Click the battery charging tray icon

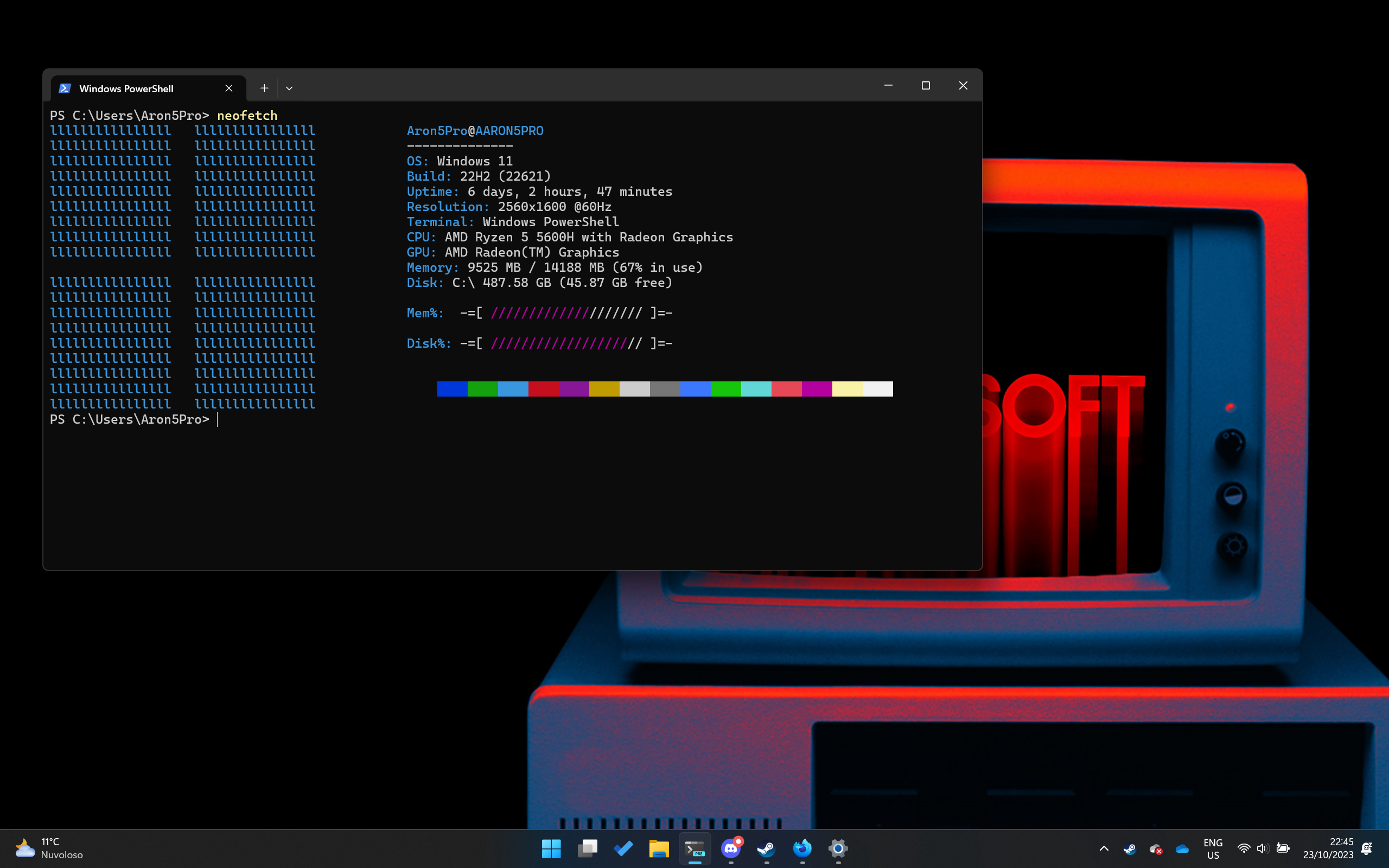[1283, 848]
